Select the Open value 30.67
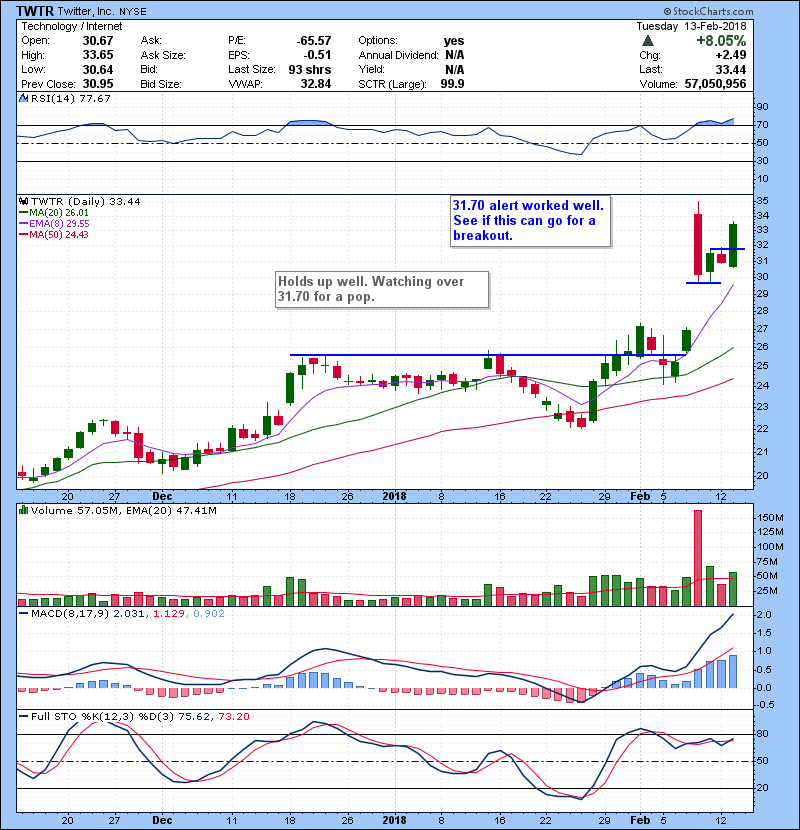Screen dimensions: 800x830 [x=98, y=41]
